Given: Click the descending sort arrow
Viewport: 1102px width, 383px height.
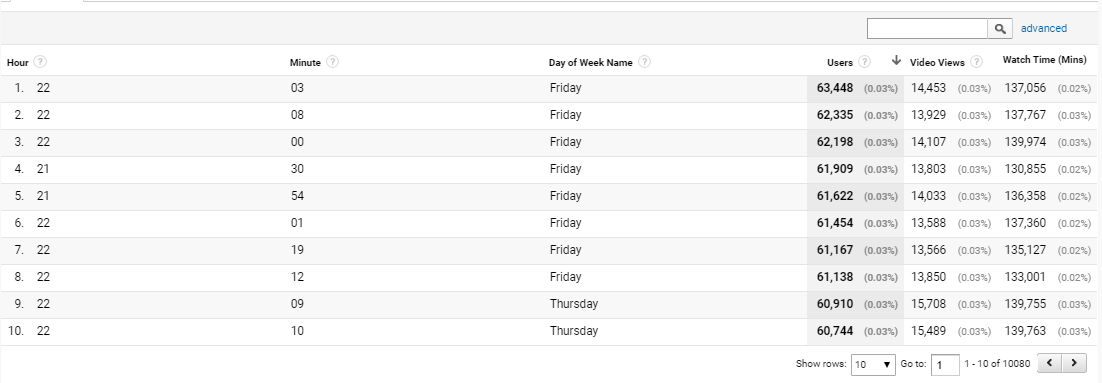Looking at the screenshot, I should click(896, 60).
